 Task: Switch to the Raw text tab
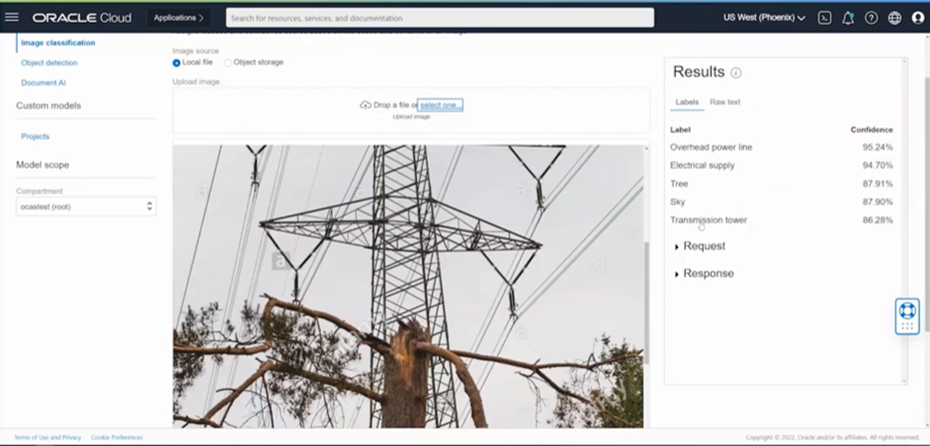[725, 102]
